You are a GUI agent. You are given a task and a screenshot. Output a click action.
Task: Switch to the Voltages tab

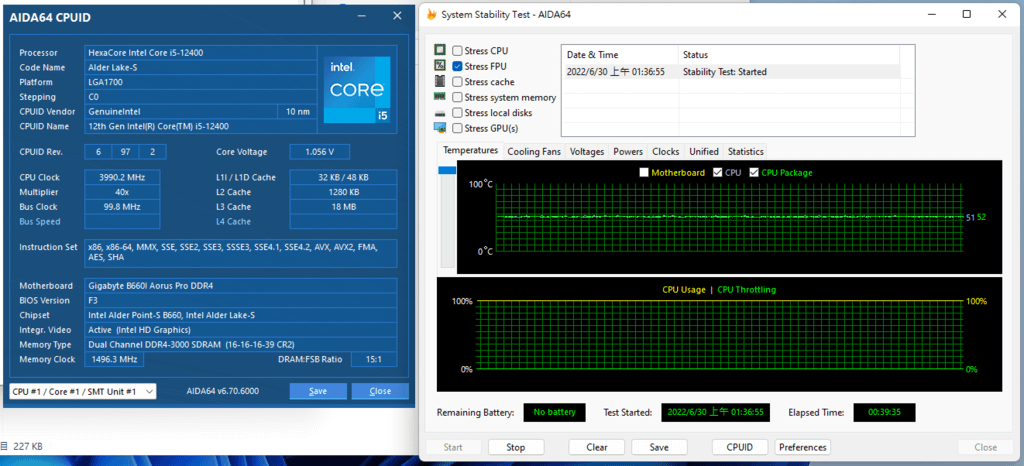point(586,151)
